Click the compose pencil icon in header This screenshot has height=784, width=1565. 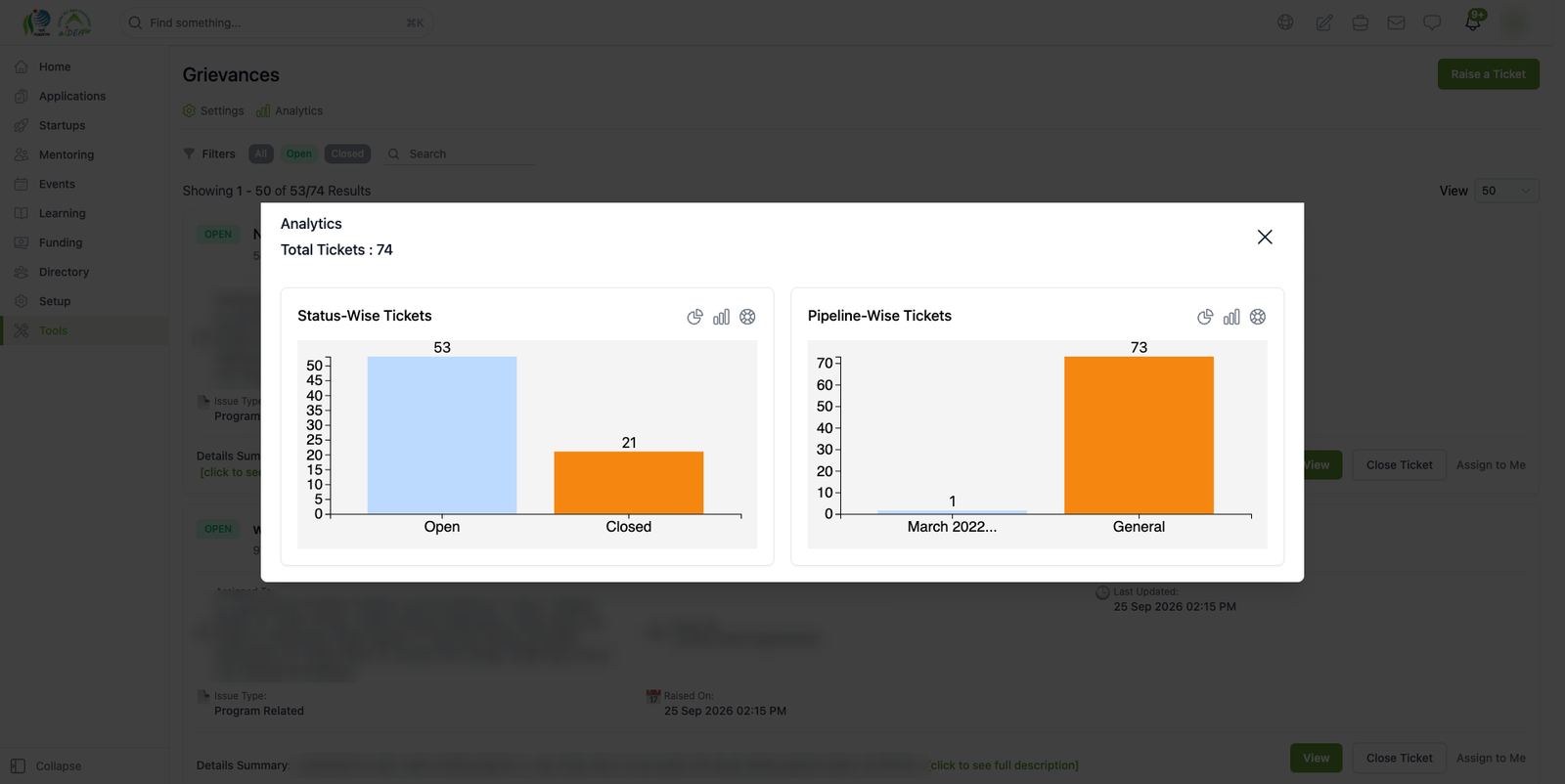[x=1323, y=22]
